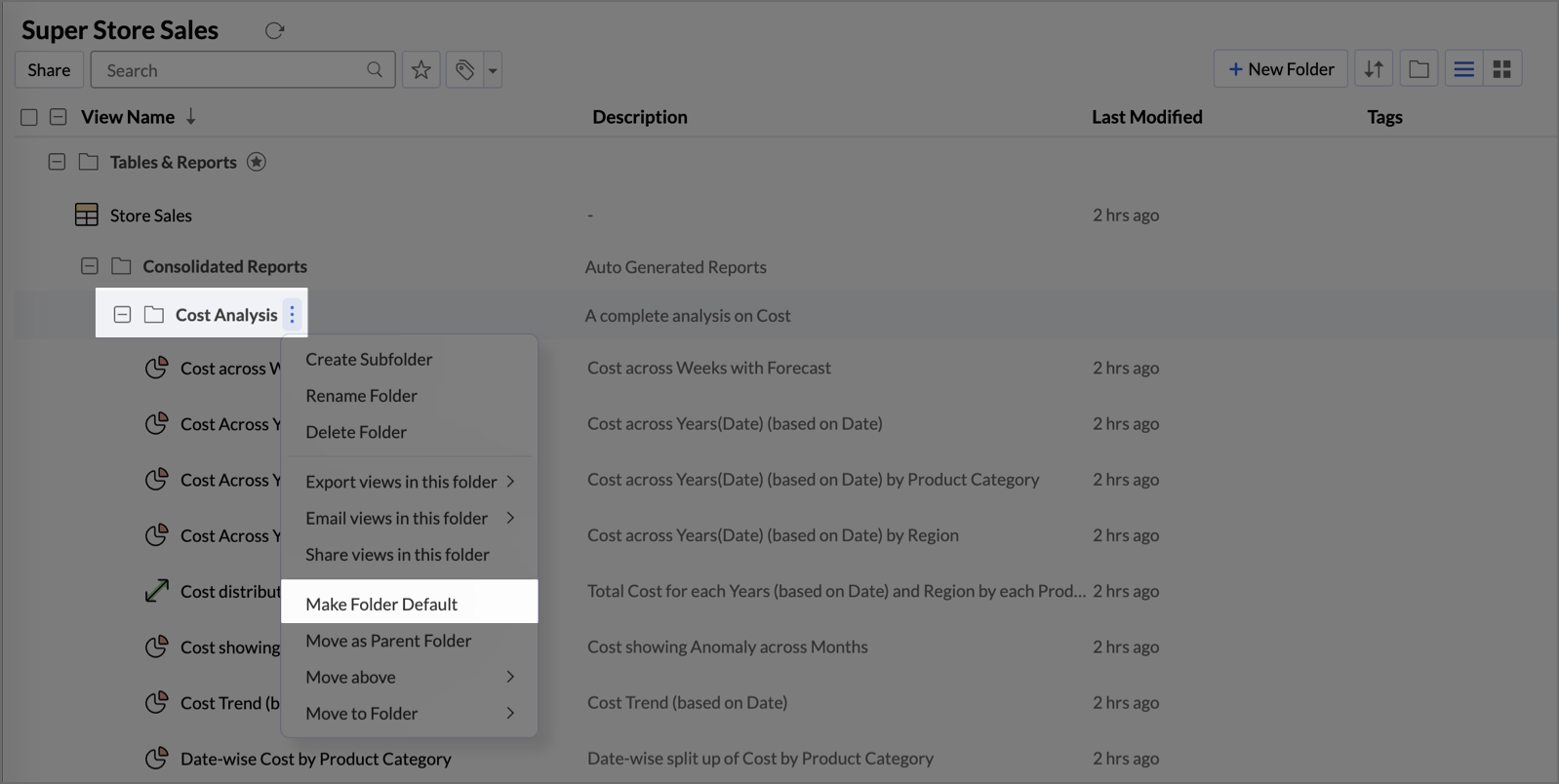Collapse the Cost Analysis folder
This screenshot has width=1559, height=784.
point(122,315)
